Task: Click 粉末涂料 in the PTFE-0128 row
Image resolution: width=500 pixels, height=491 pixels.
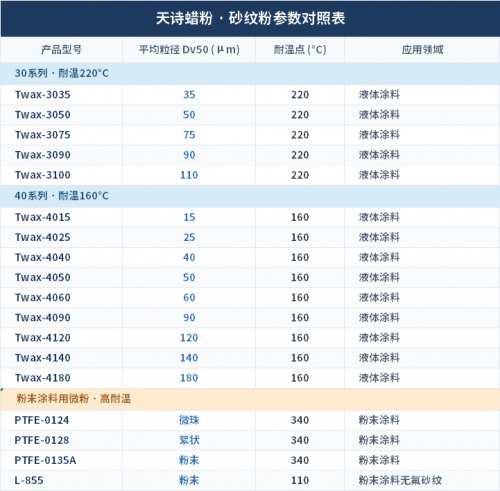Action: tap(379, 440)
